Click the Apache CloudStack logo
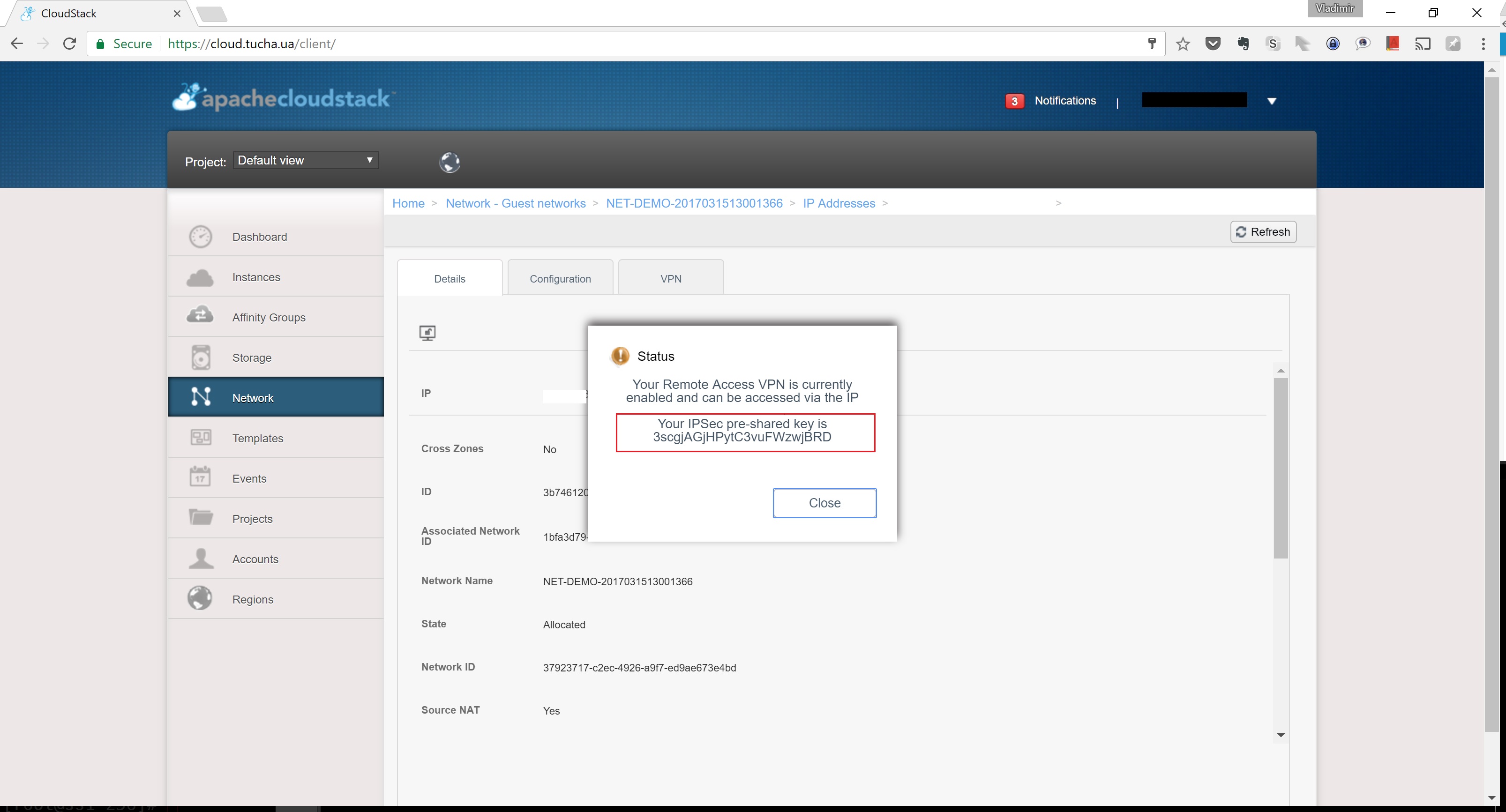Screen dimensions: 1506x812 point(284,97)
